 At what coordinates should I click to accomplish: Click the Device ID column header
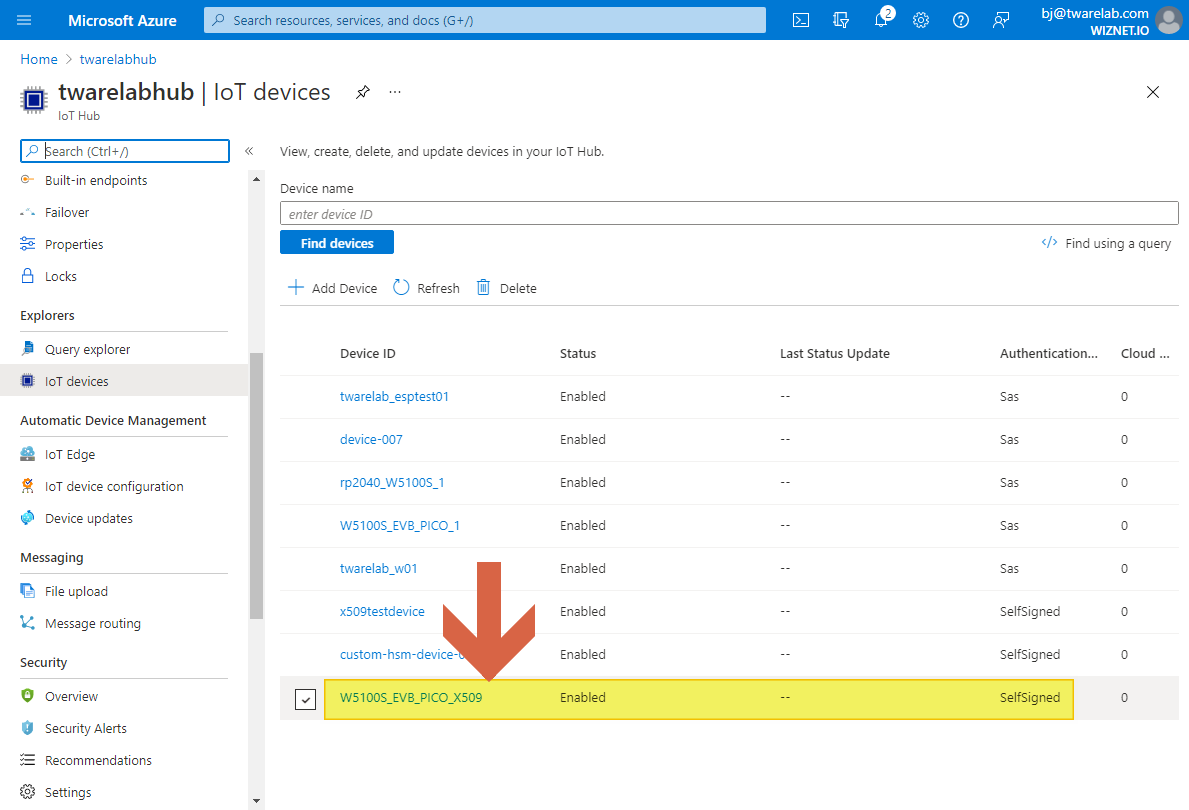point(368,353)
